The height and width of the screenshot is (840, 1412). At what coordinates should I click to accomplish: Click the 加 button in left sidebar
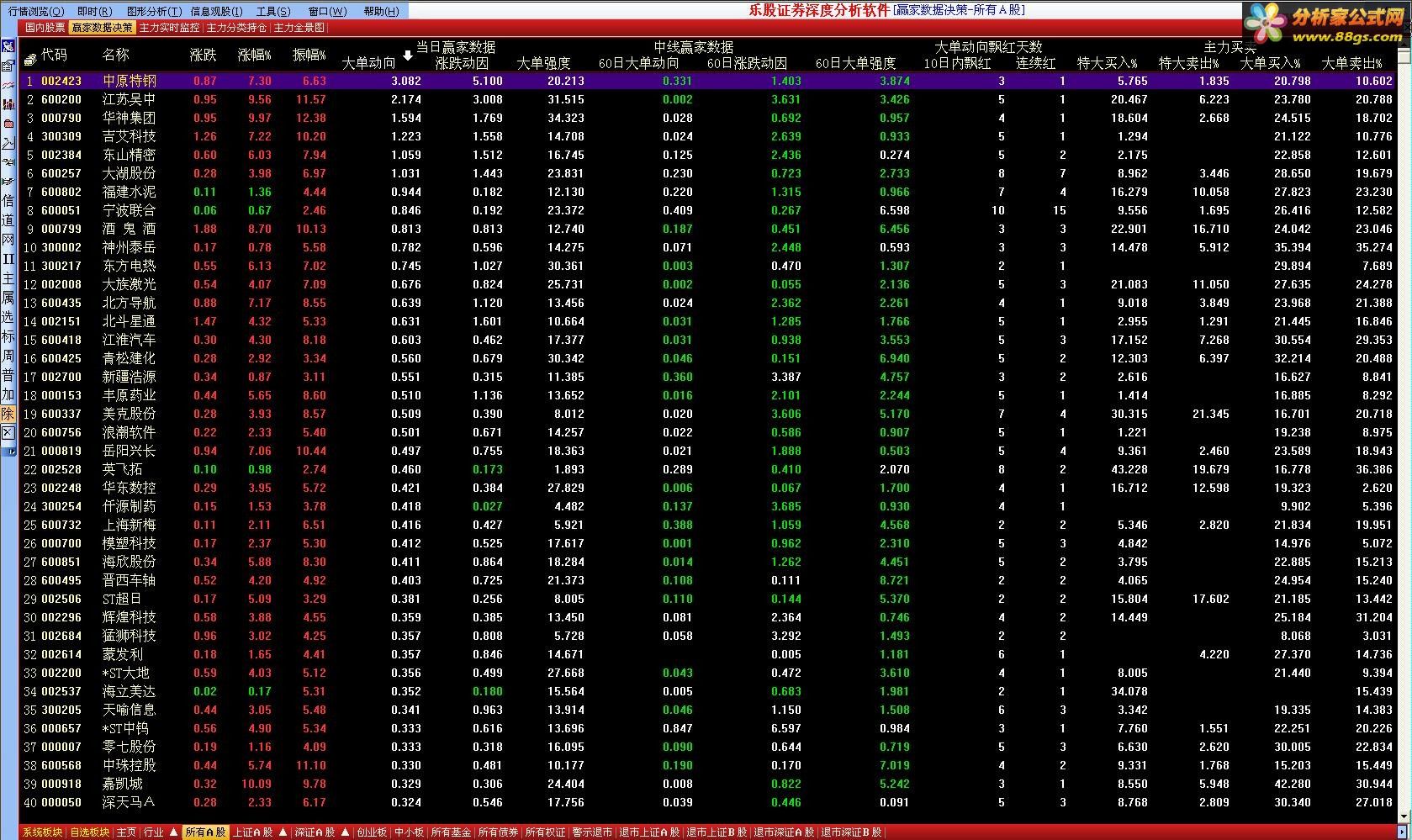(x=8, y=394)
